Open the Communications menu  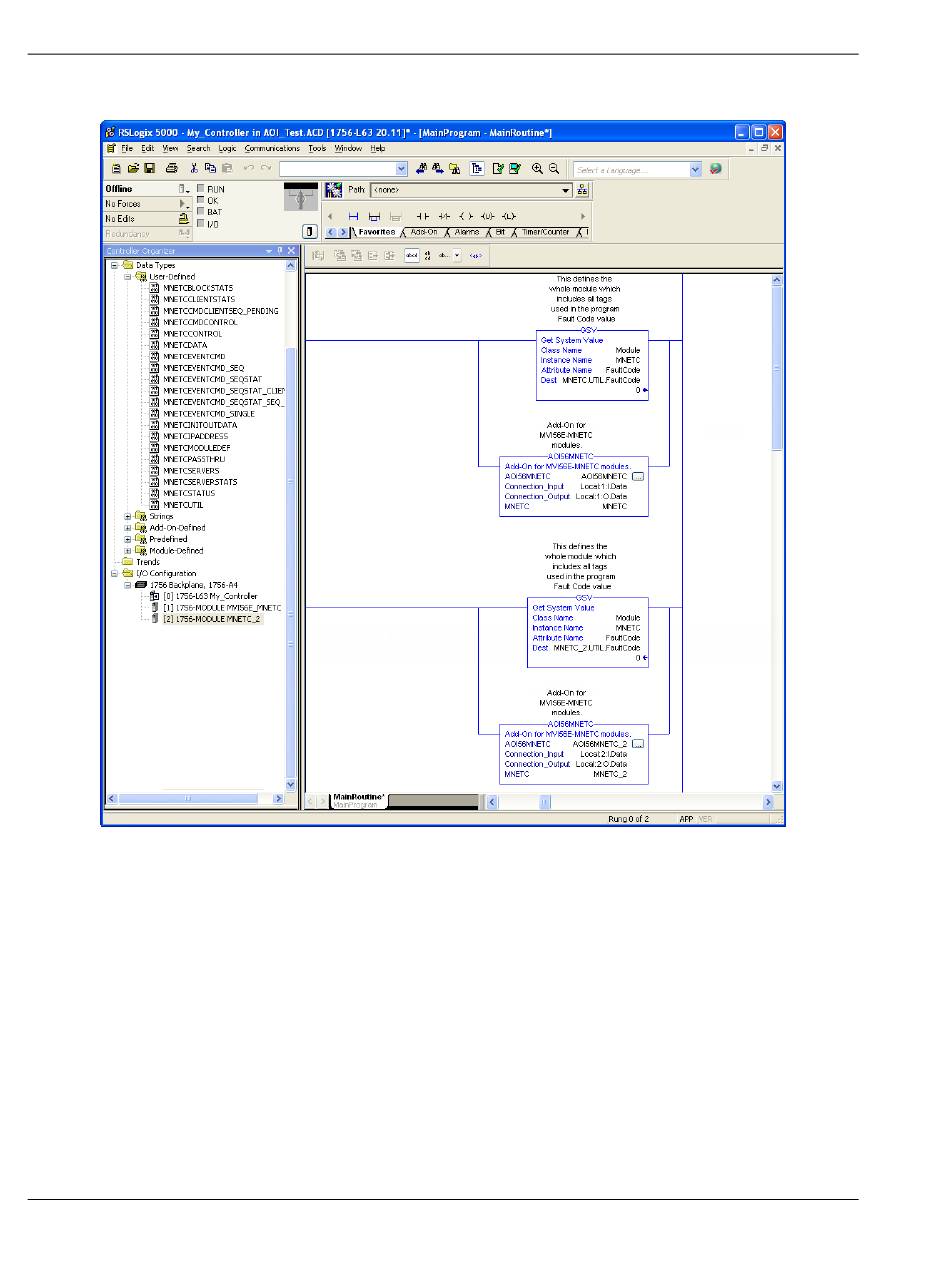coord(272,148)
